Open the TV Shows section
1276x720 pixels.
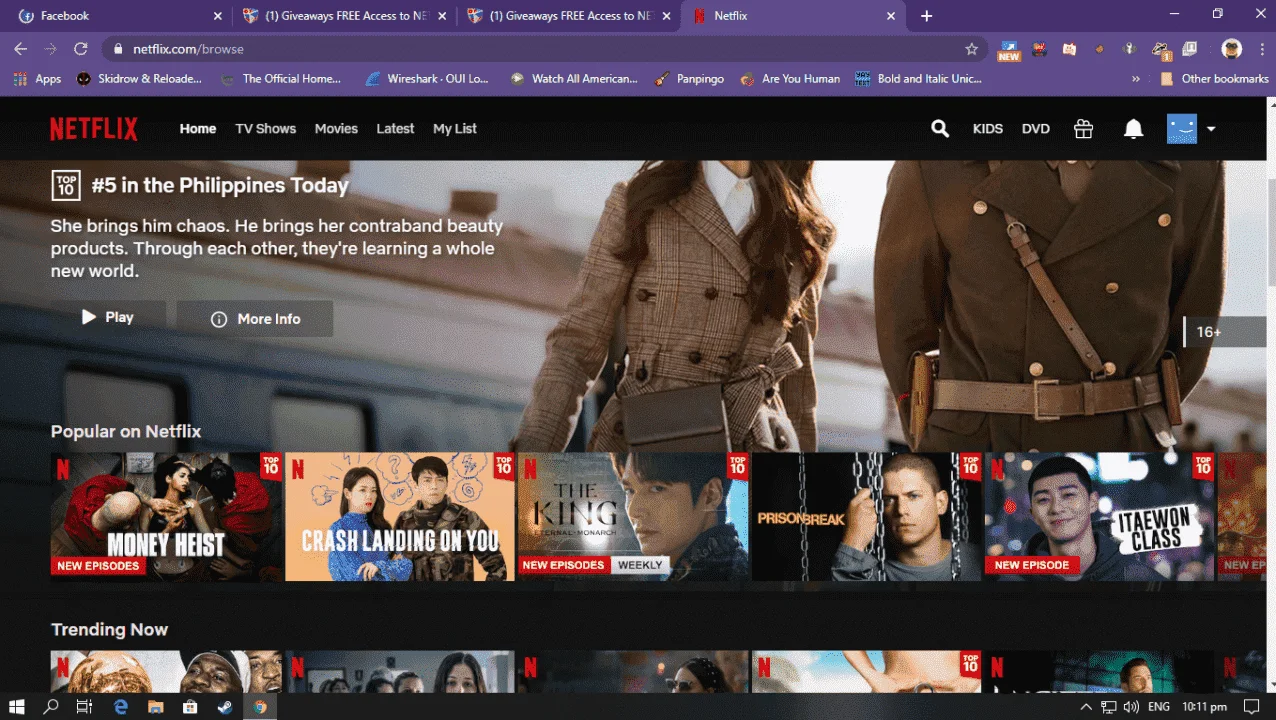(266, 128)
